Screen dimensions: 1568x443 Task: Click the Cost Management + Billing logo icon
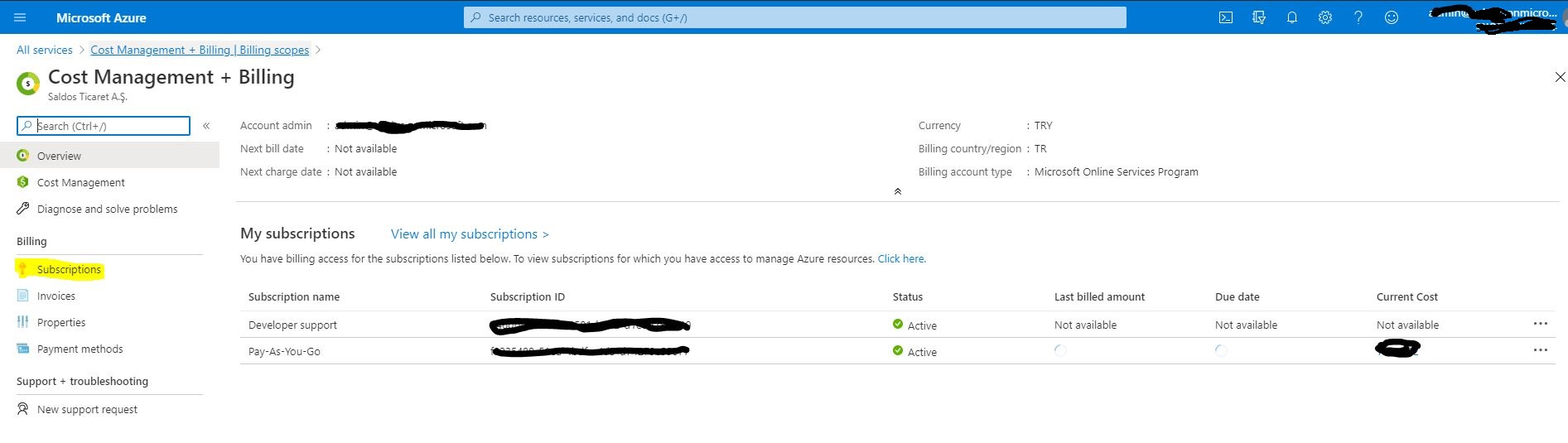pos(28,84)
